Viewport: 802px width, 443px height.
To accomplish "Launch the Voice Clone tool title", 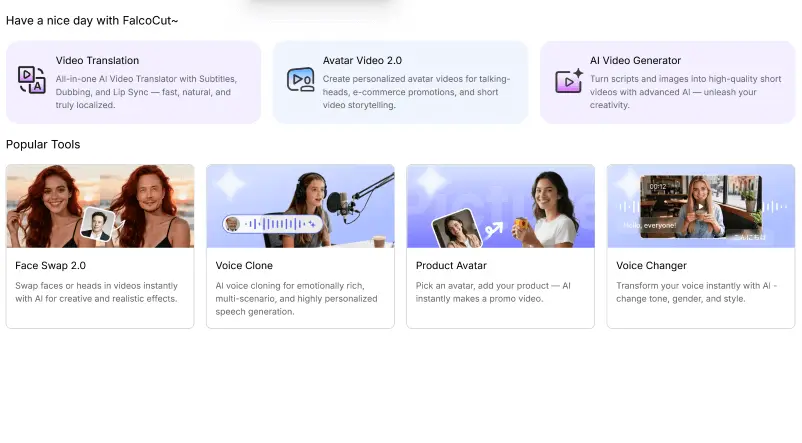I will point(244,266).
